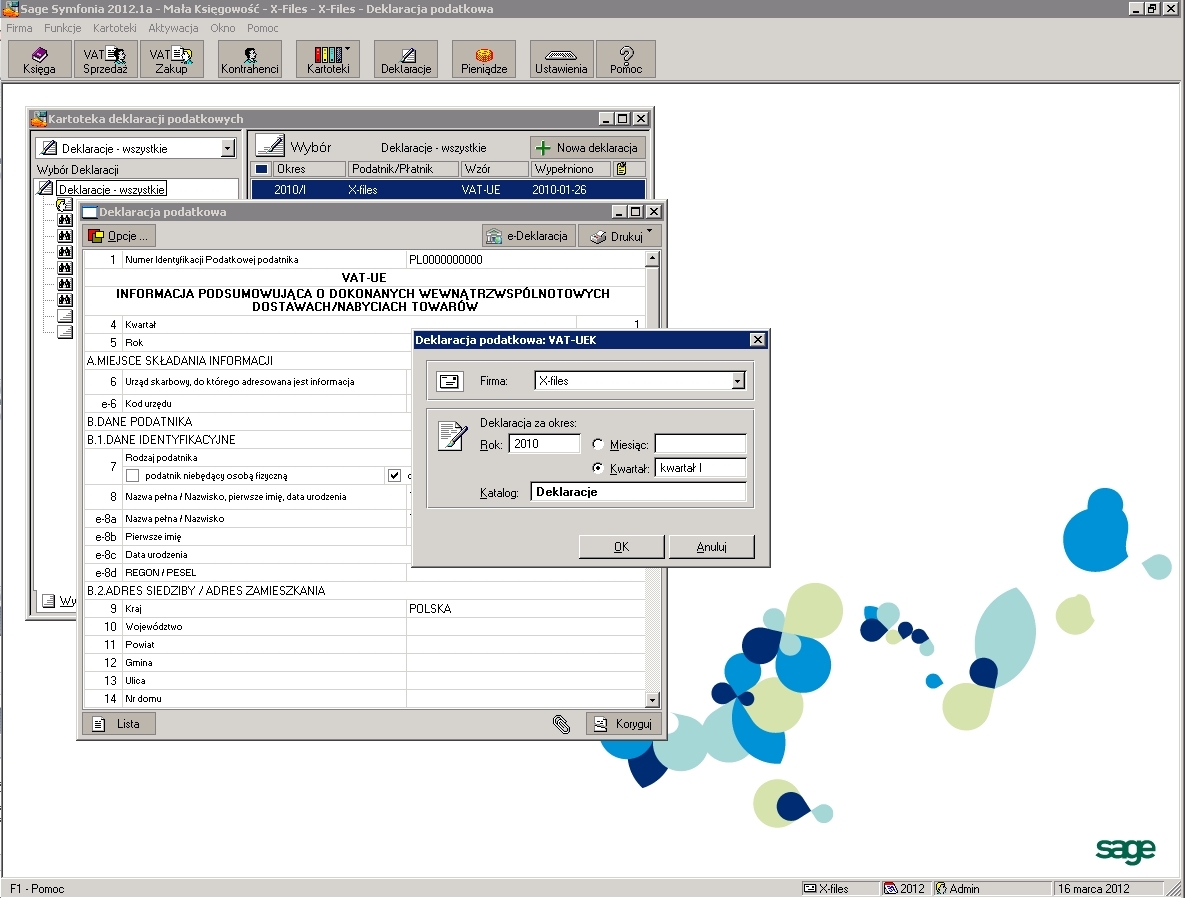This screenshot has width=1185, height=898.
Task: Open Ustawienia settings toolbar button
Action: click(x=561, y=59)
